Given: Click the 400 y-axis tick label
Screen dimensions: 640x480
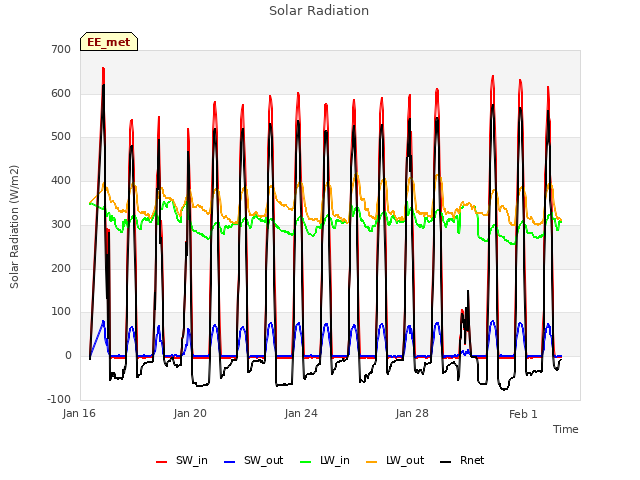Looking at the screenshot, I should pyautogui.click(x=61, y=180).
